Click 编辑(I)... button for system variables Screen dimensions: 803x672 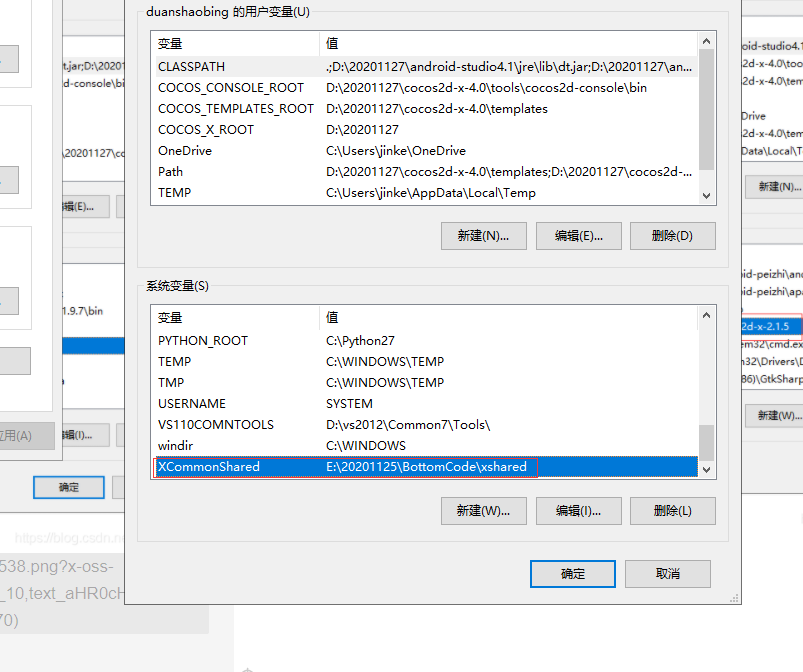(x=579, y=511)
